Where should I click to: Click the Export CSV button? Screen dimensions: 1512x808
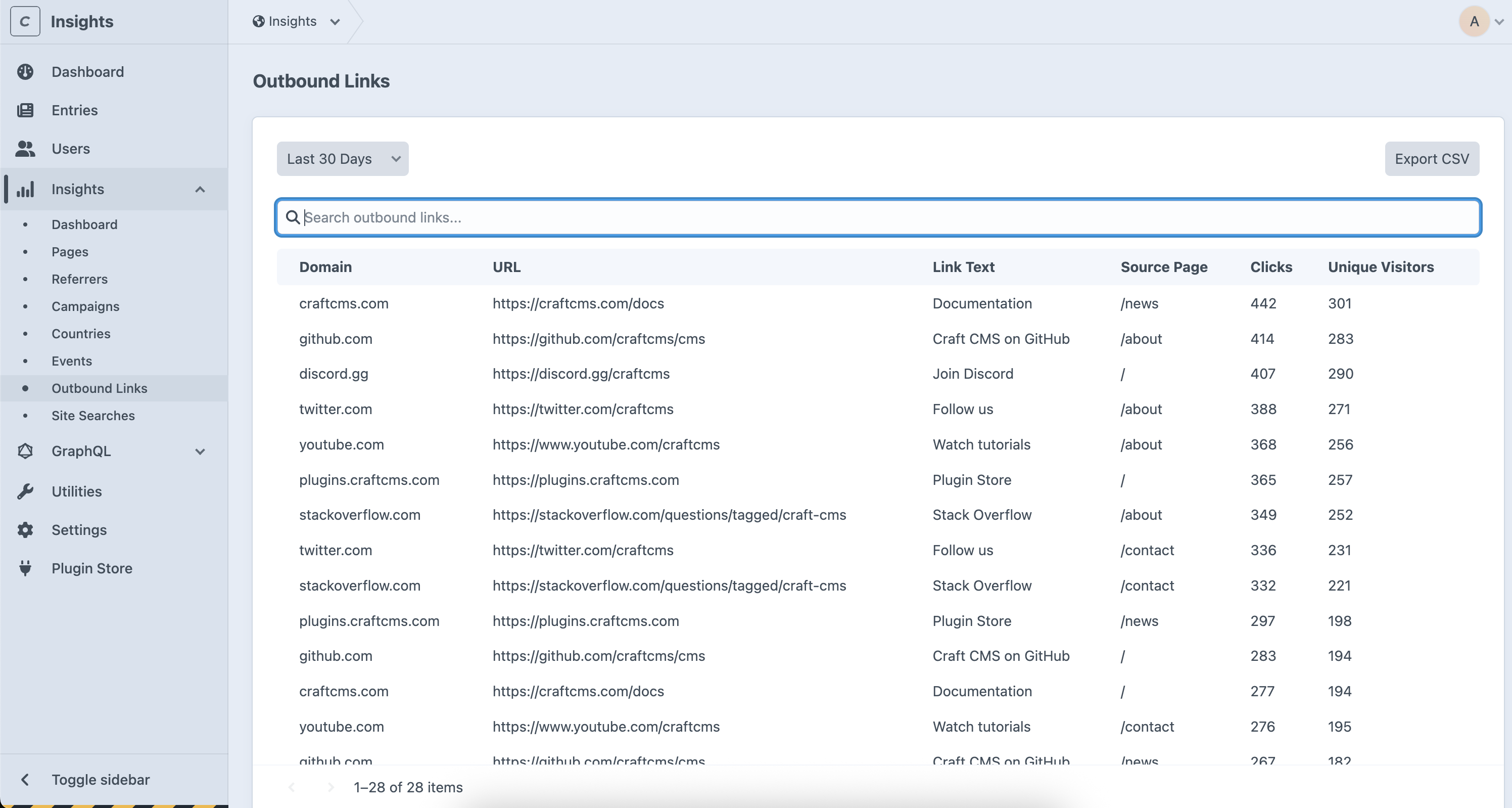pyautogui.click(x=1432, y=159)
